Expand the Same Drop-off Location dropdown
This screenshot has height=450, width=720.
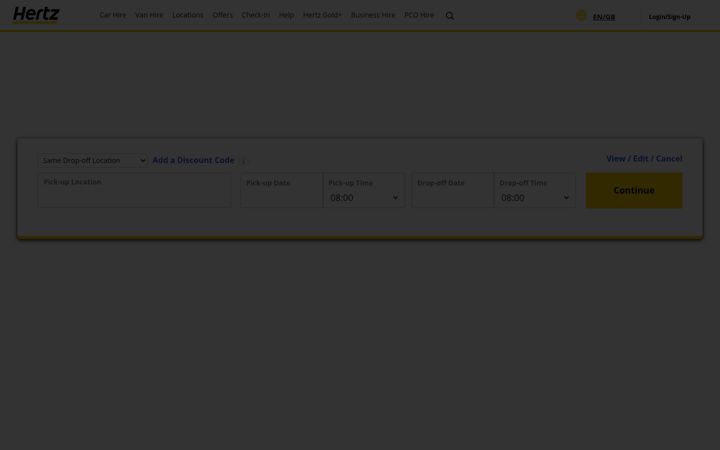click(93, 160)
